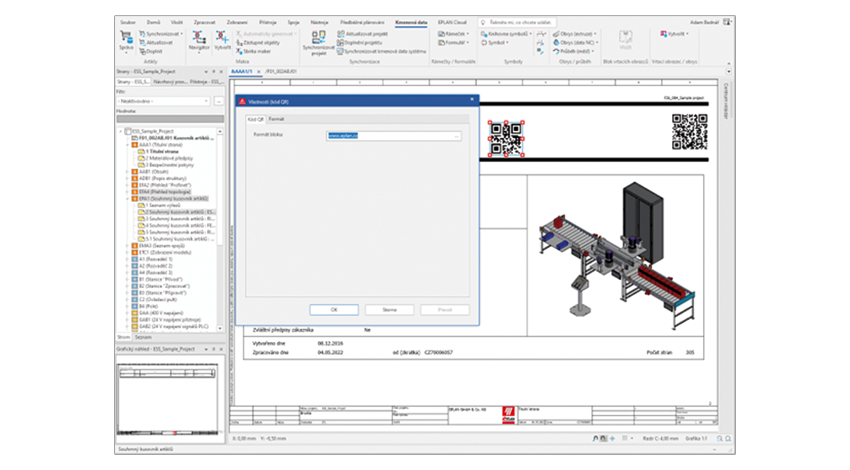Click the selected QR code on the page

coord(505,138)
